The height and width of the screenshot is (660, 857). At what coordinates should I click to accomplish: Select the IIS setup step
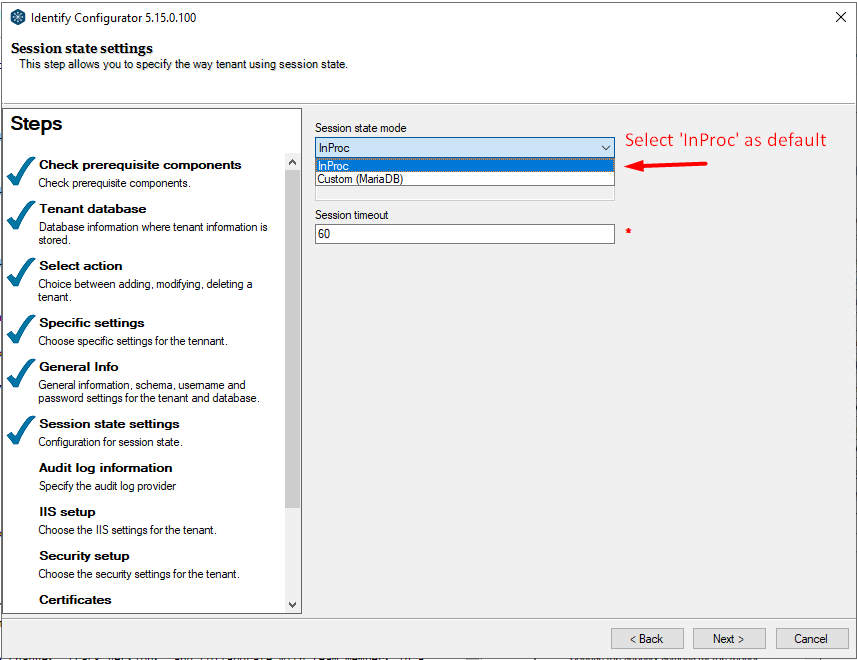pos(67,512)
